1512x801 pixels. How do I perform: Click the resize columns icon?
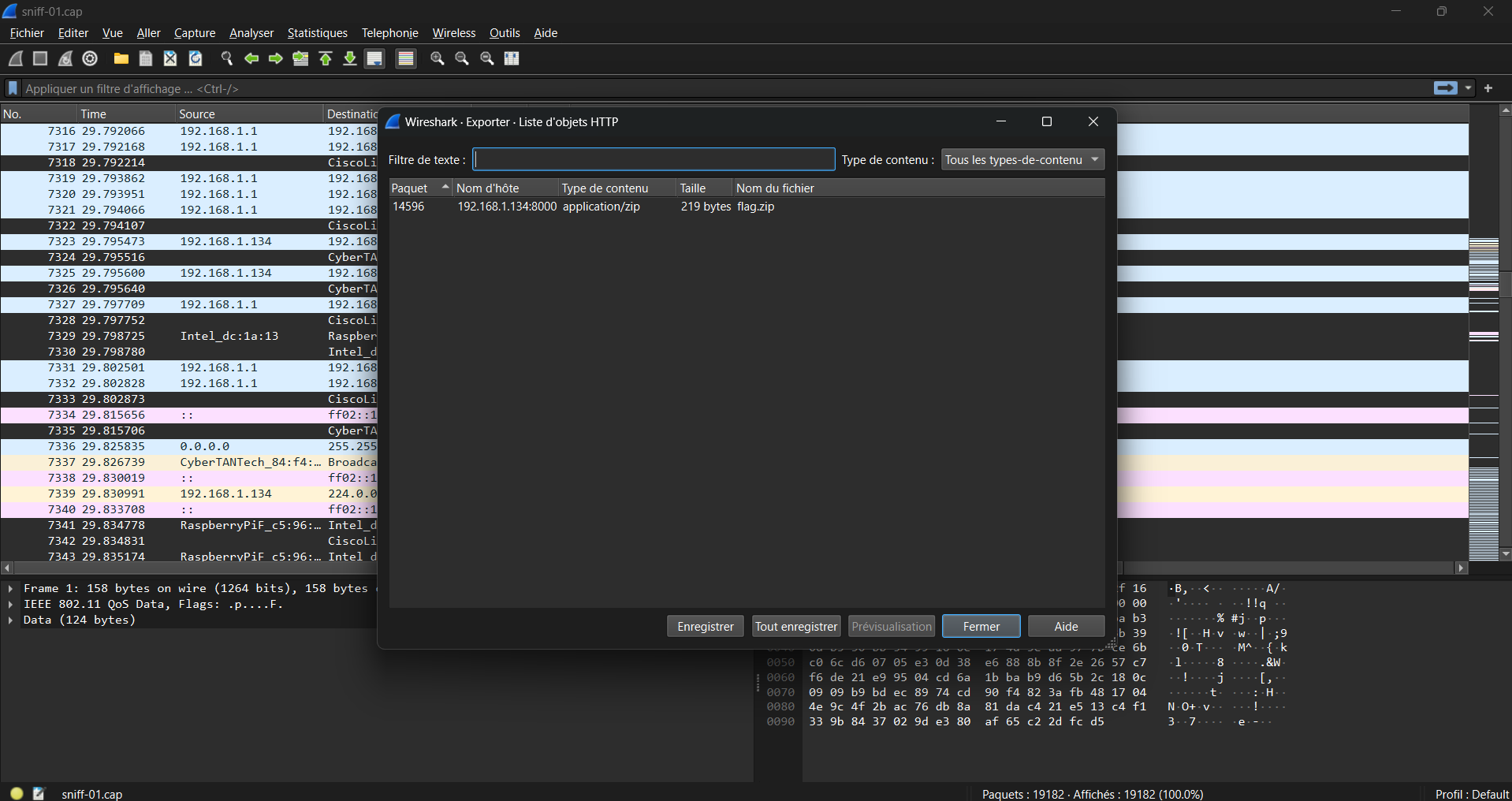[512, 58]
